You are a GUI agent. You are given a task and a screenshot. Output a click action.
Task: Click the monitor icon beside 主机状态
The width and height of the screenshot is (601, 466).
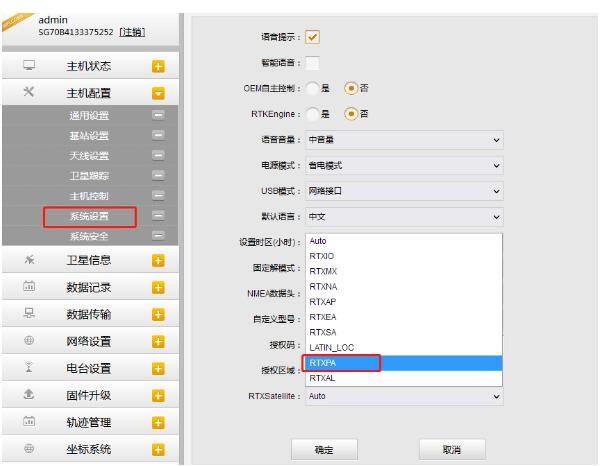[29, 65]
